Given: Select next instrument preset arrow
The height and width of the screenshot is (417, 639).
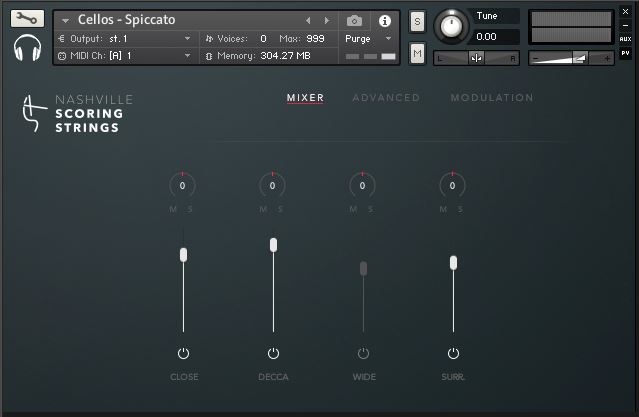Looking at the screenshot, I should (x=327, y=20).
